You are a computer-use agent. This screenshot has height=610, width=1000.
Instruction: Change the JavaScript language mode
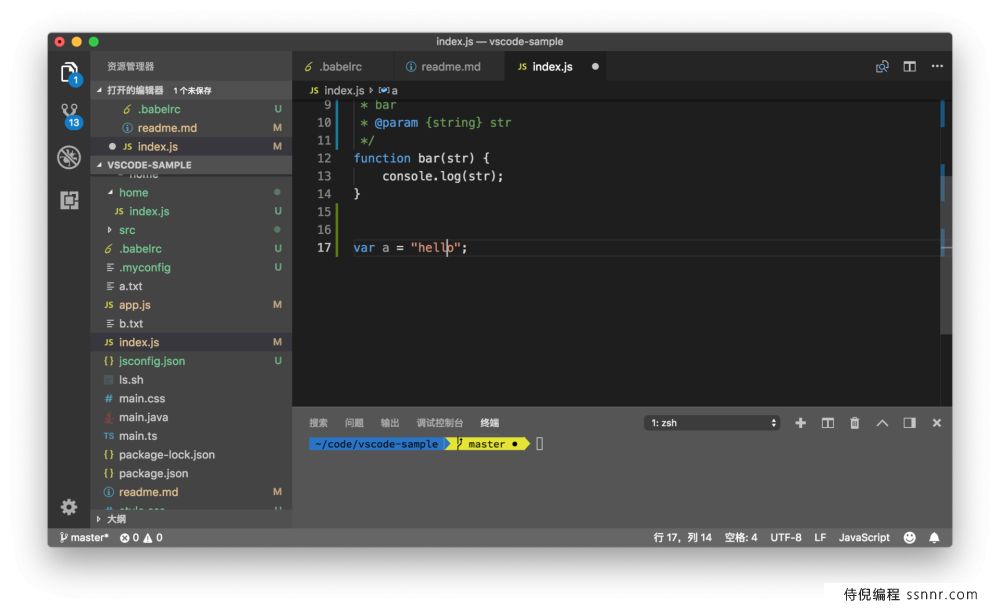click(x=864, y=537)
